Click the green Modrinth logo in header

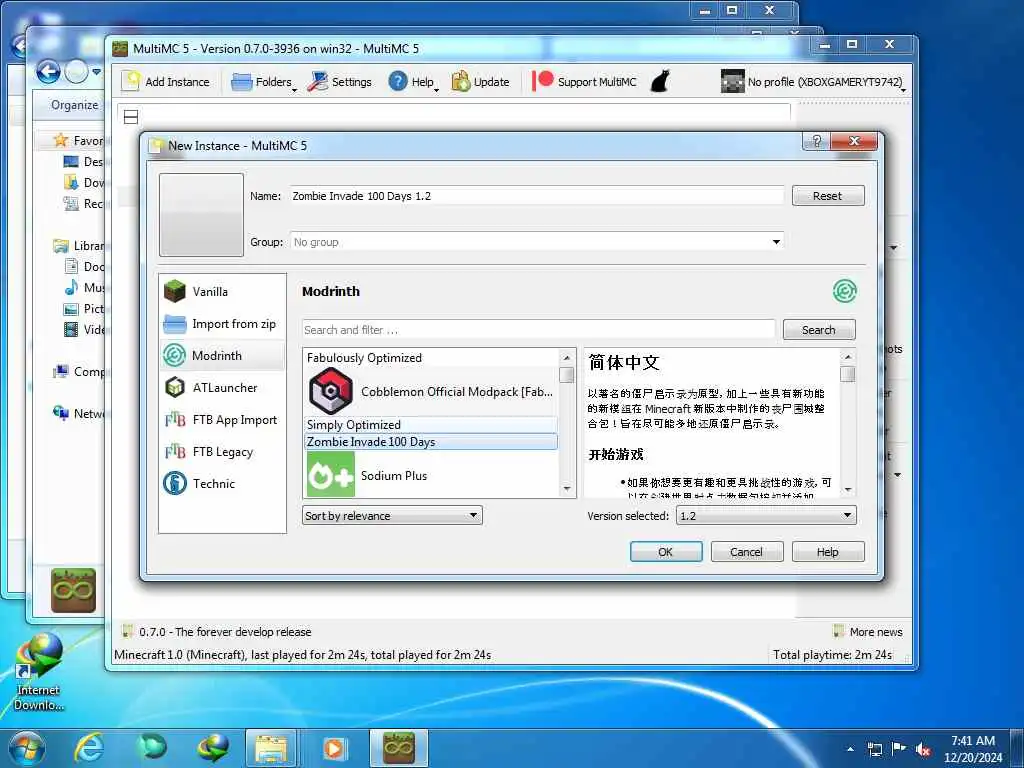(844, 291)
